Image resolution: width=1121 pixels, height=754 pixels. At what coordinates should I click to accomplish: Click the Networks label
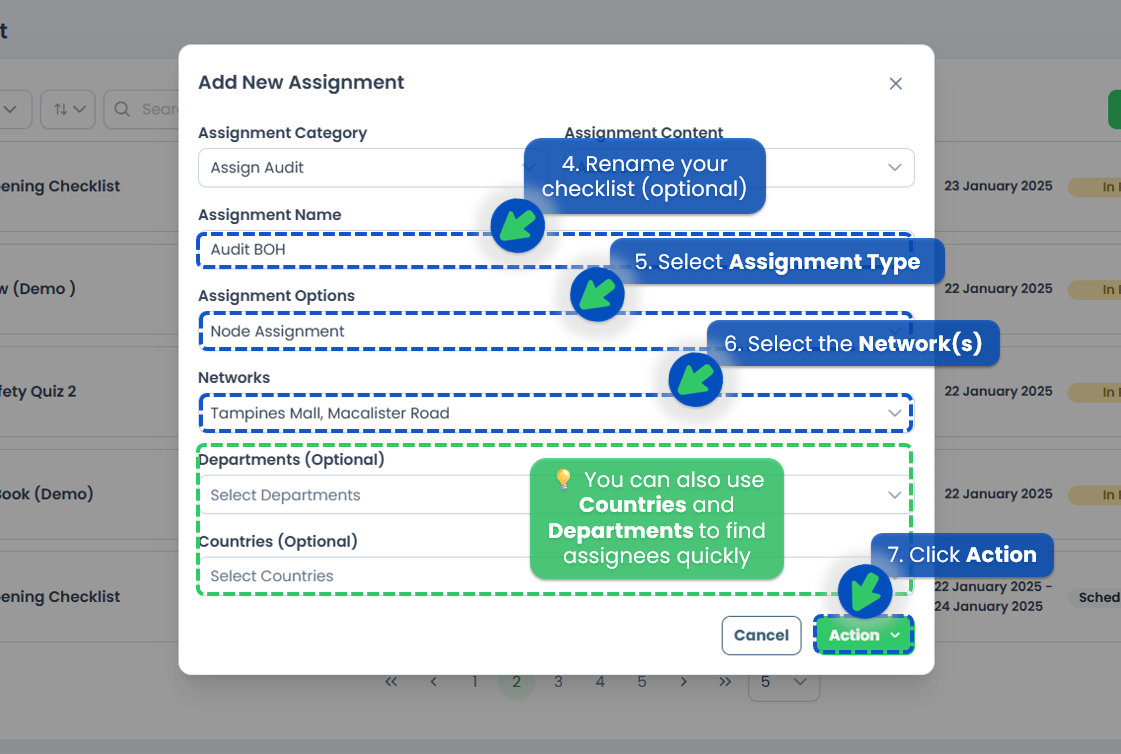coord(234,377)
